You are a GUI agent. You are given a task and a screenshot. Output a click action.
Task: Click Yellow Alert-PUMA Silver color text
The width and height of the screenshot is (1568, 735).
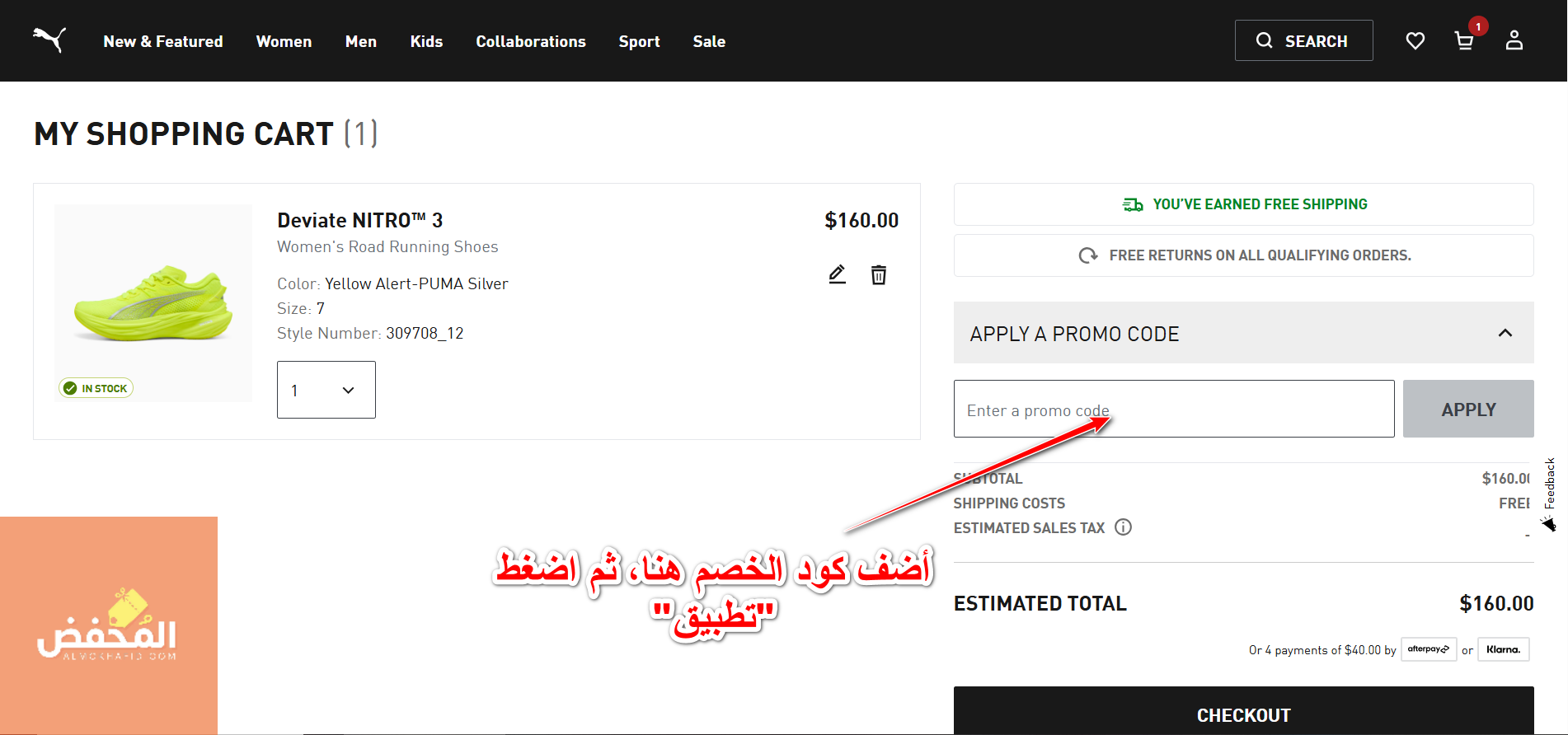coord(416,283)
